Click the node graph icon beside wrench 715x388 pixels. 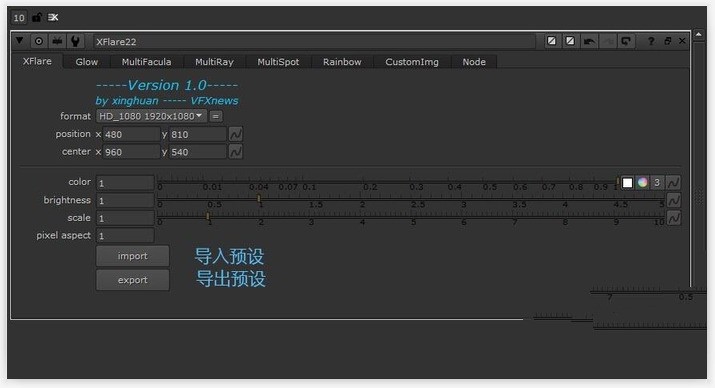pyautogui.click(x=57, y=41)
